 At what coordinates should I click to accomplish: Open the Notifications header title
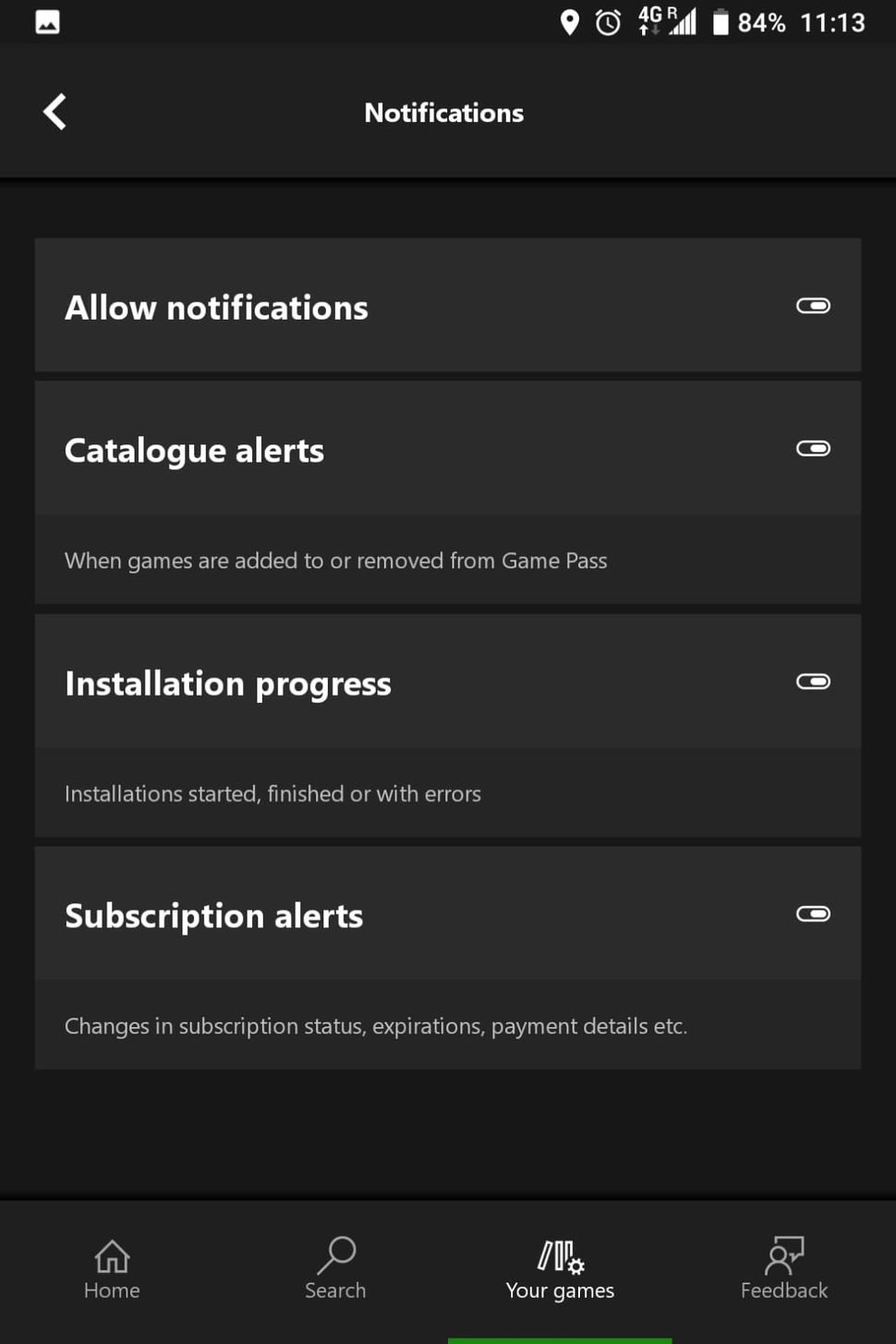tap(444, 112)
